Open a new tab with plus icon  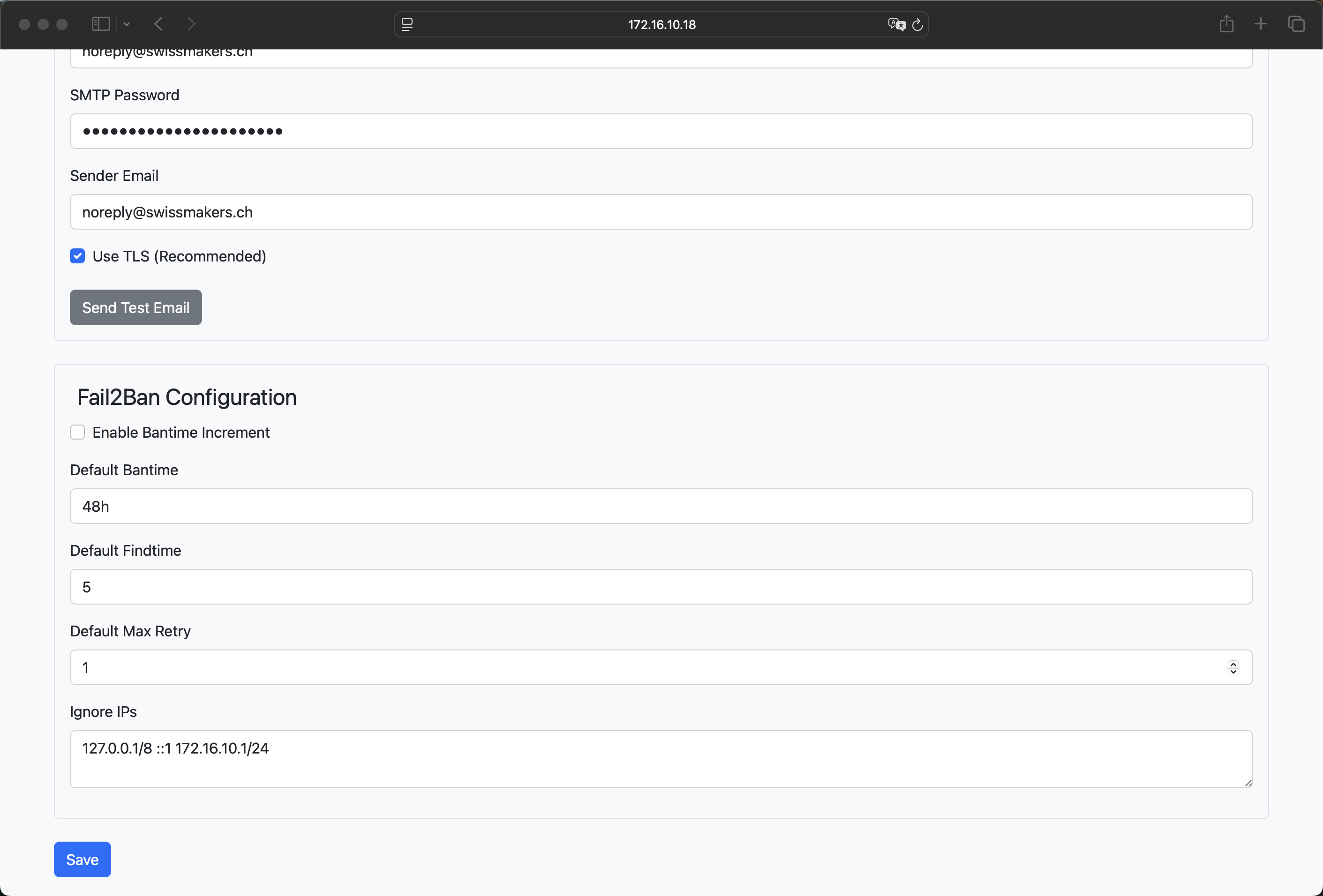coord(1260,24)
